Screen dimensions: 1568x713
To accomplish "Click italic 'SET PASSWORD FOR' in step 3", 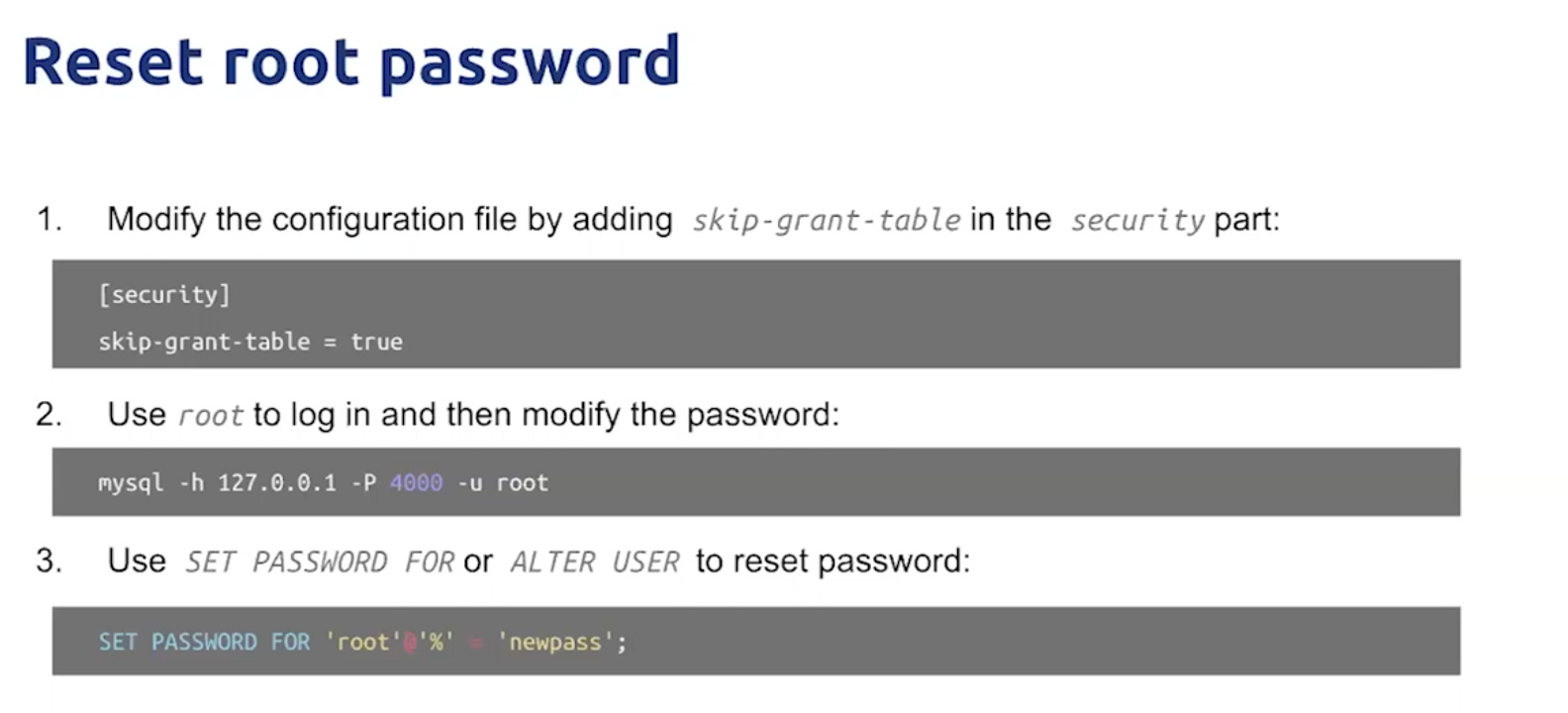I will [320, 562].
